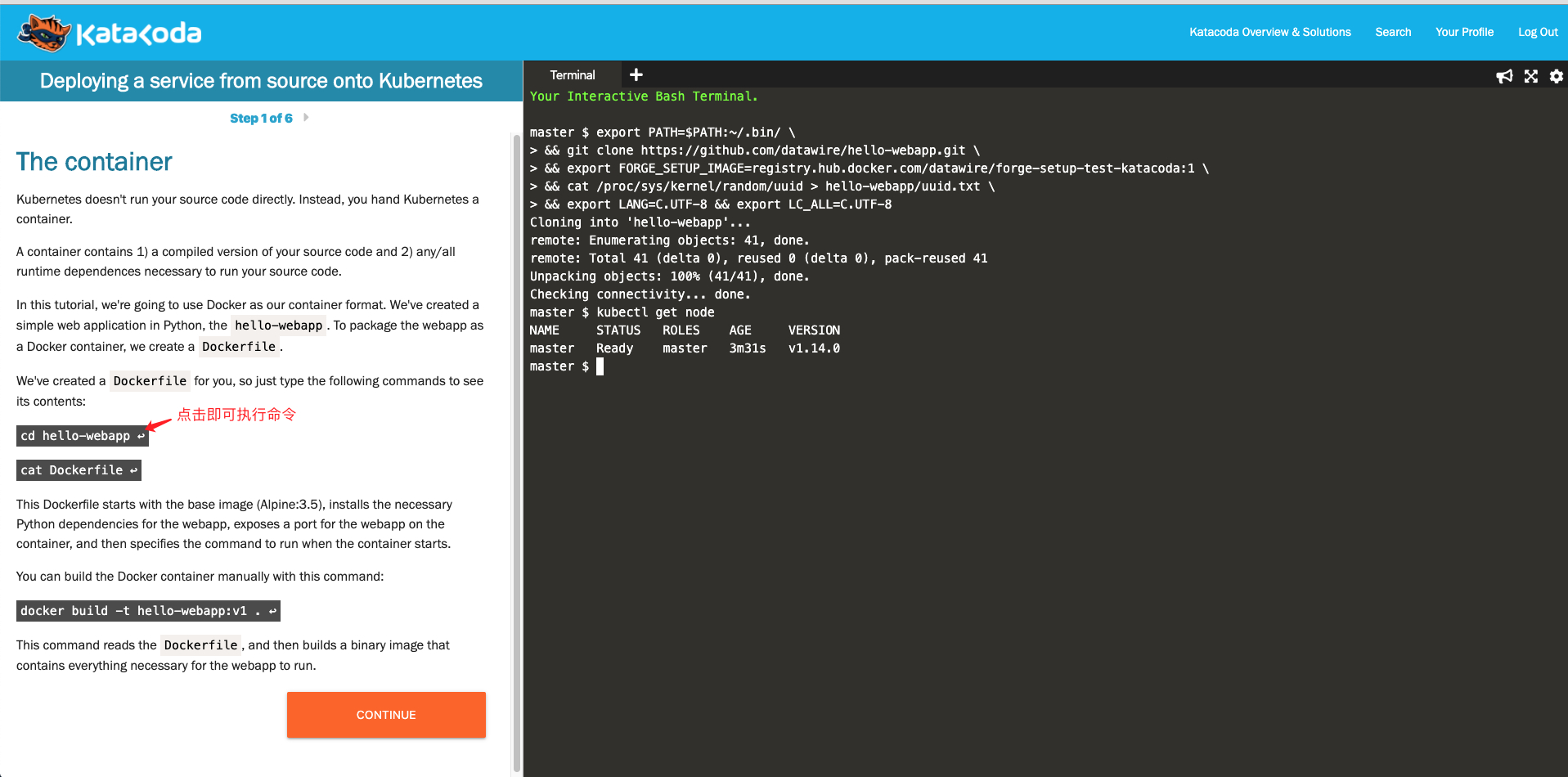
Task: Open the Search page link
Action: (x=1392, y=32)
